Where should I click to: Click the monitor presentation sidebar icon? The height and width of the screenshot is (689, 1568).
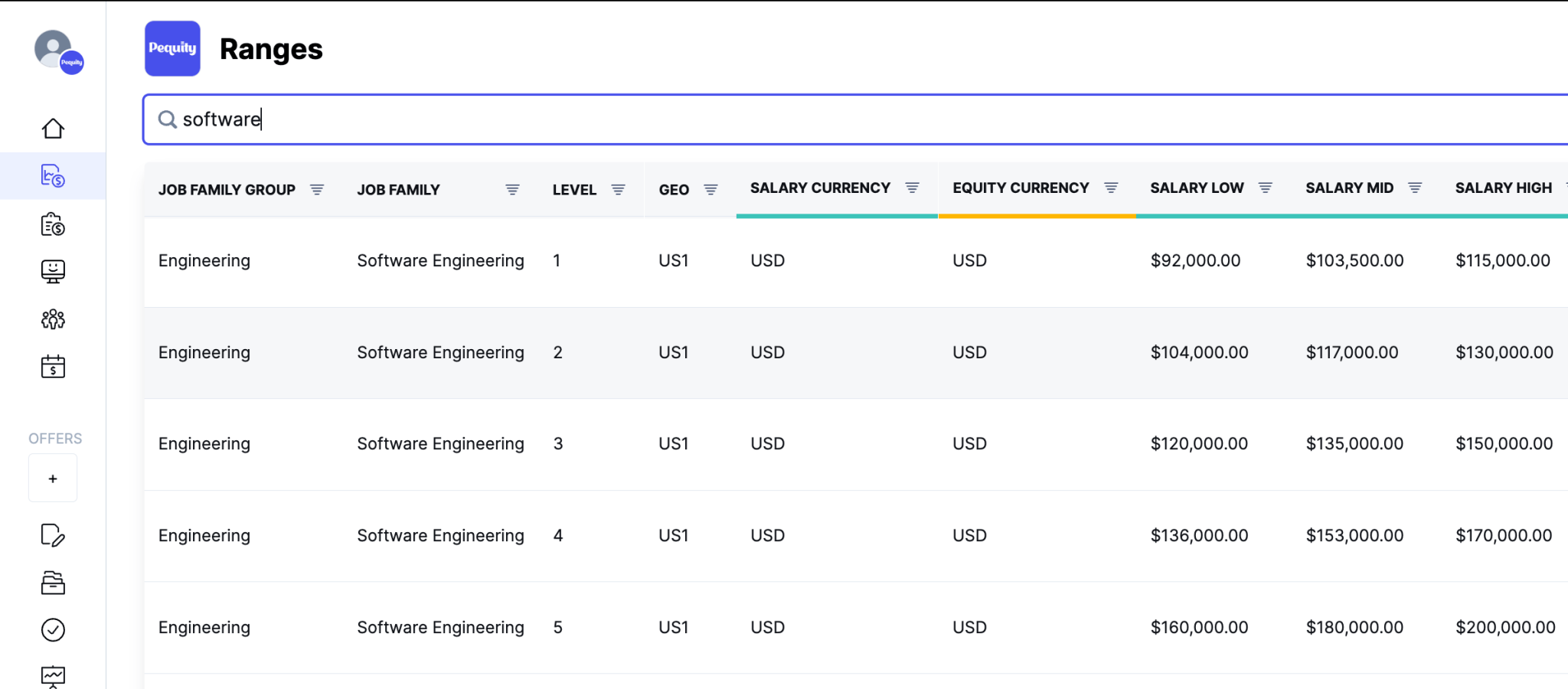(53, 272)
